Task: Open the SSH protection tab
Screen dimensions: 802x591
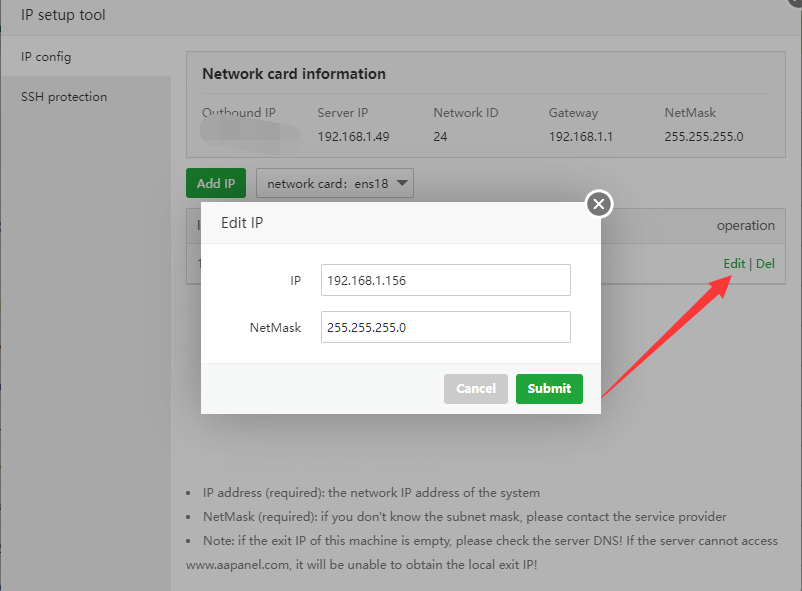Action: tap(64, 97)
